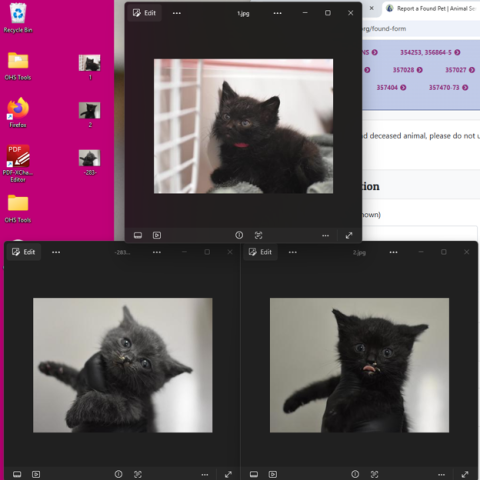Show file info in 2.jpg window

point(355,474)
